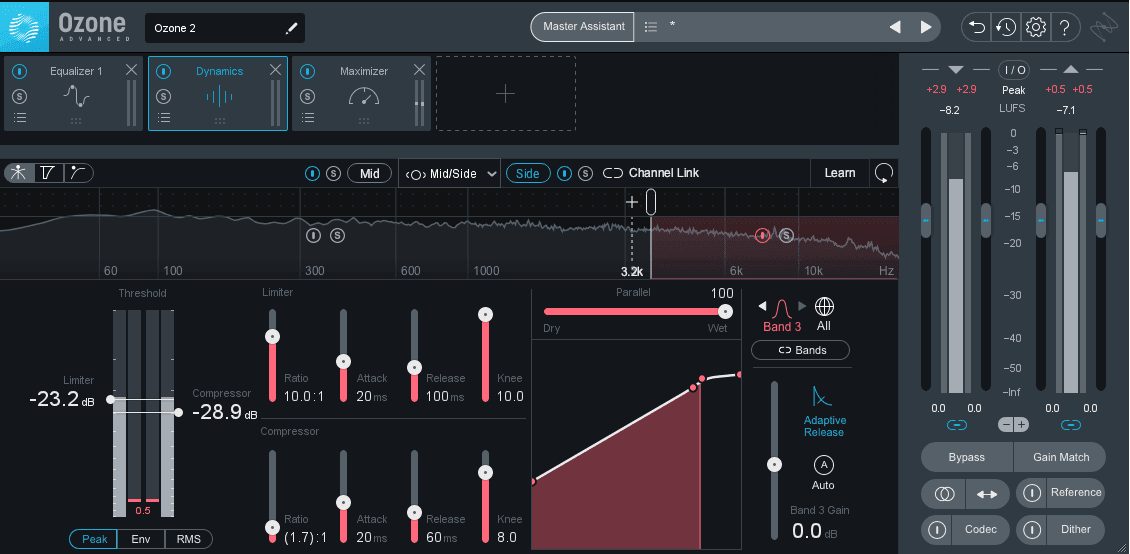Viewport: 1130px width, 554px height.
Task: Open Maximizer module presets list
Action: [308, 118]
